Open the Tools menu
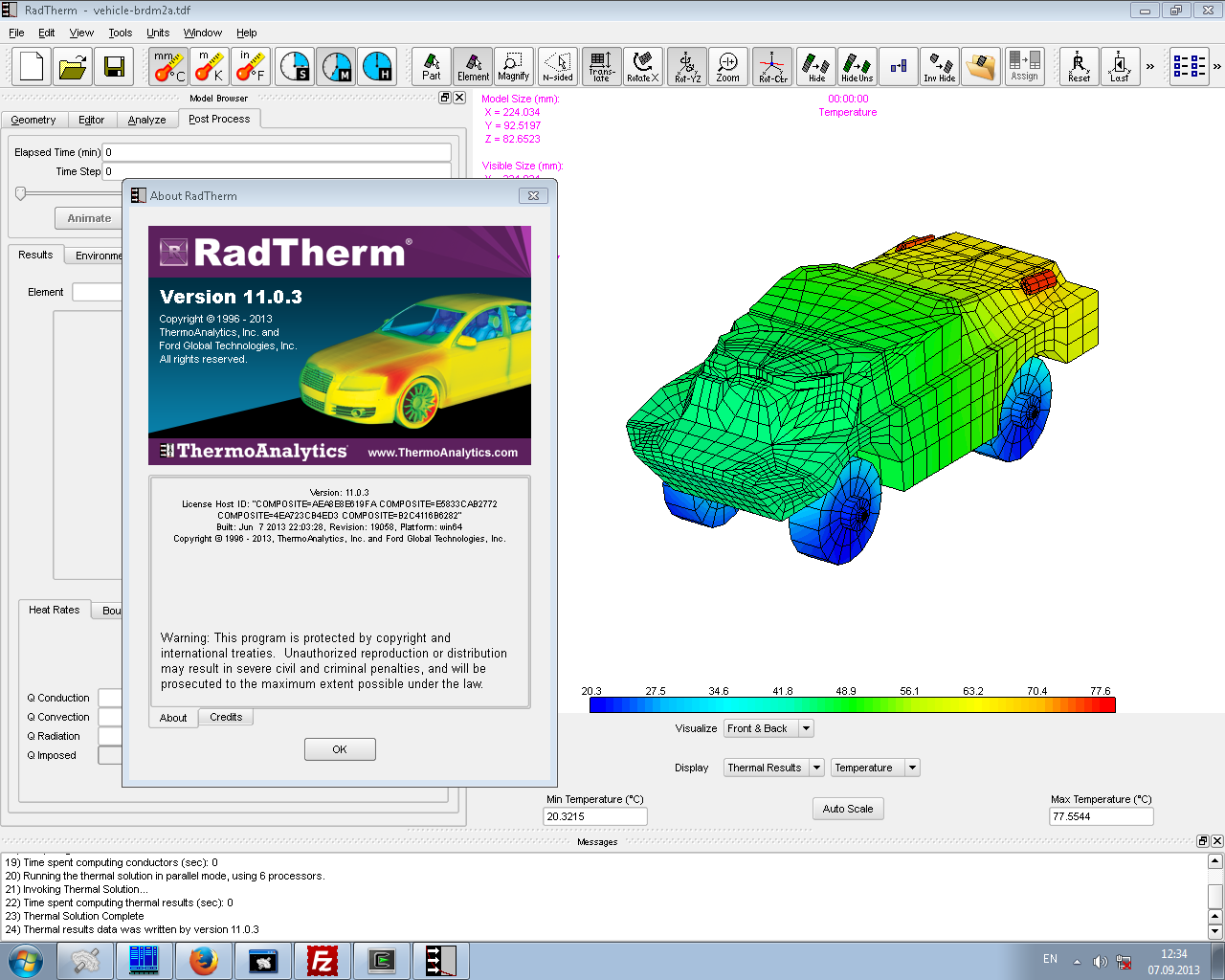 [121, 33]
